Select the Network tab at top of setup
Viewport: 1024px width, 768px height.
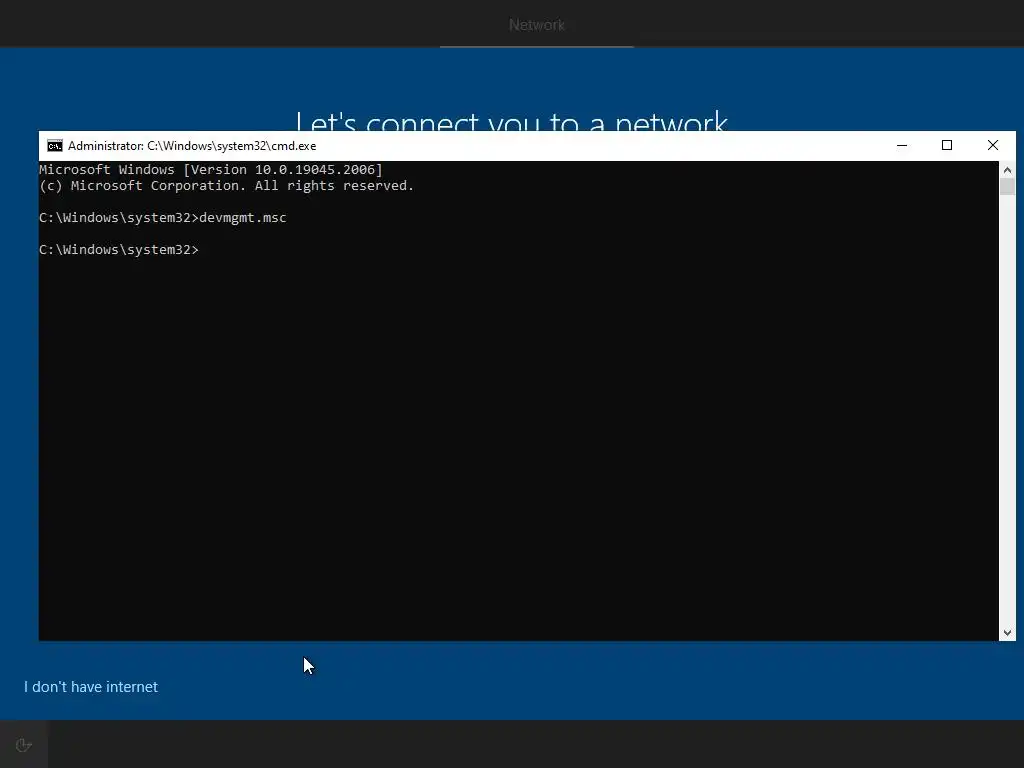[x=537, y=25]
